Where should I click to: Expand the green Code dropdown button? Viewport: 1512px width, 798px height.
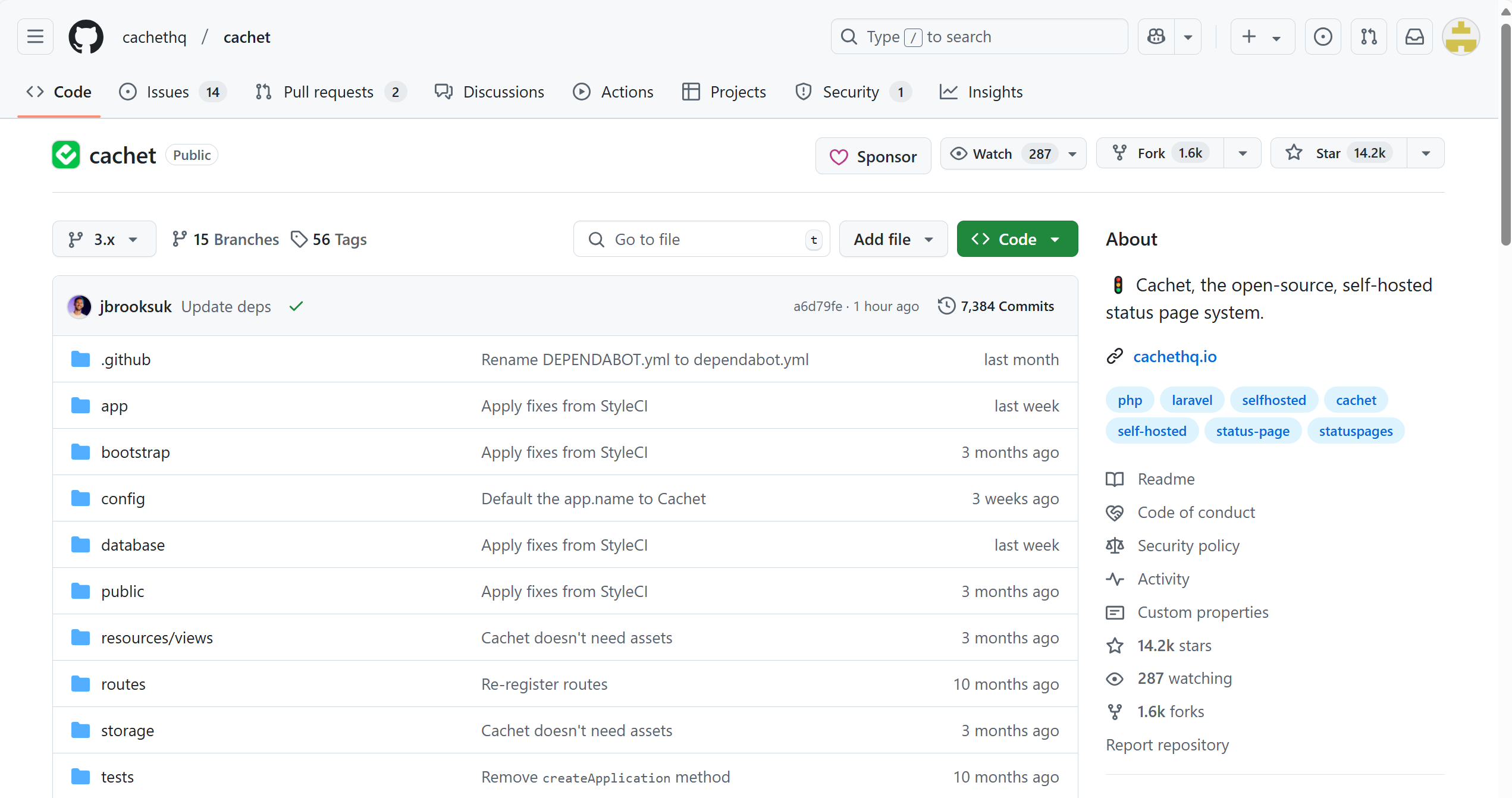click(1017, 239)
